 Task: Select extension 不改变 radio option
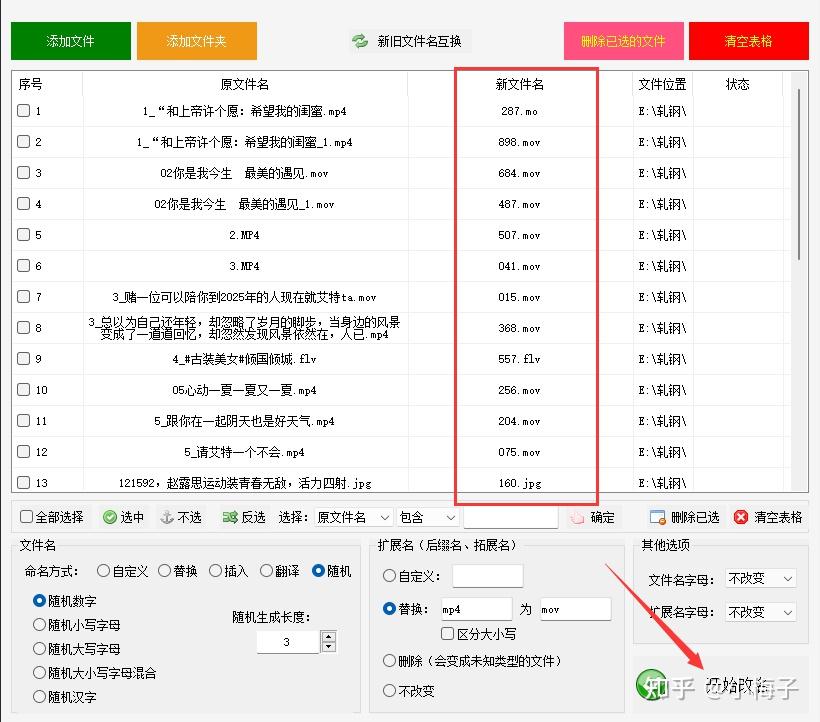point(389,691)
